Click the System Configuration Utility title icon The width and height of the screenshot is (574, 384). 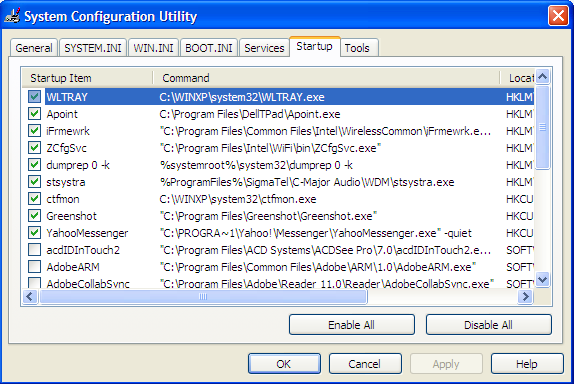tap(12, 16)
